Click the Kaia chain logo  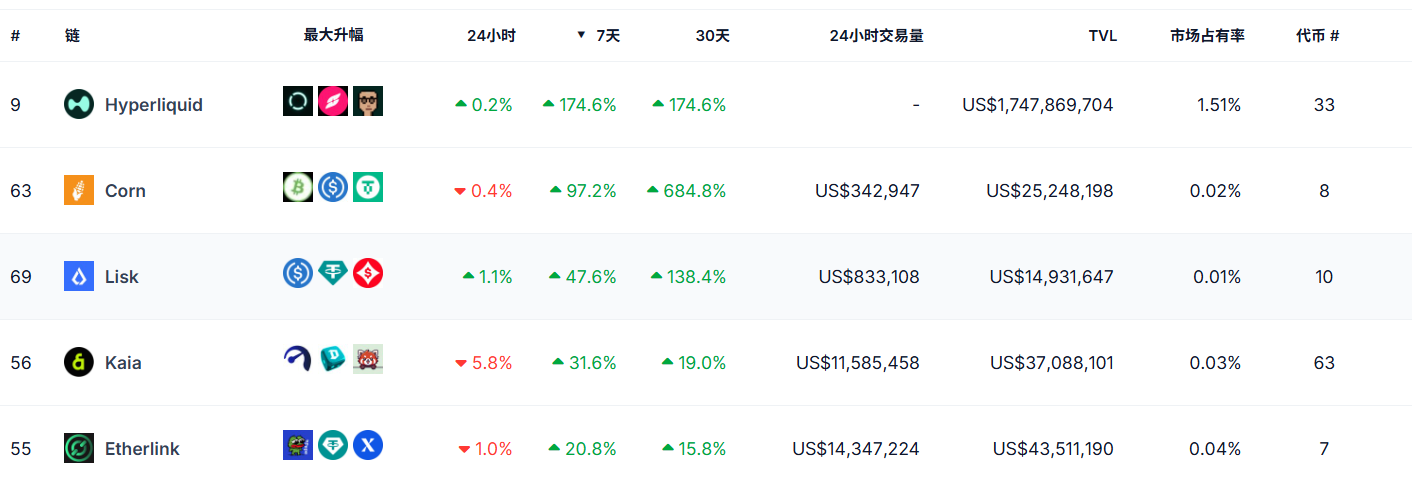click(x=79, y=363)
